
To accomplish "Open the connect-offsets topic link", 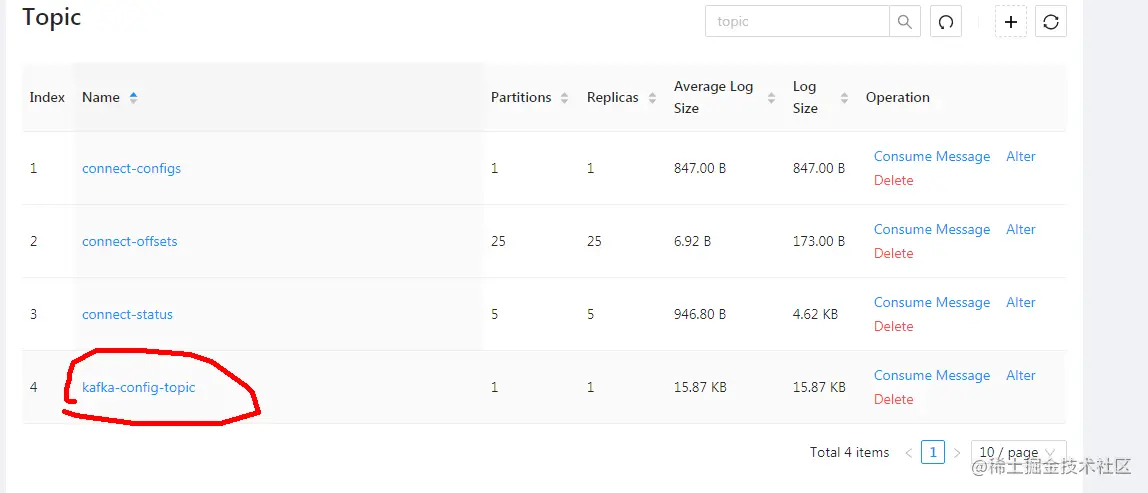I will pos(129,241).
